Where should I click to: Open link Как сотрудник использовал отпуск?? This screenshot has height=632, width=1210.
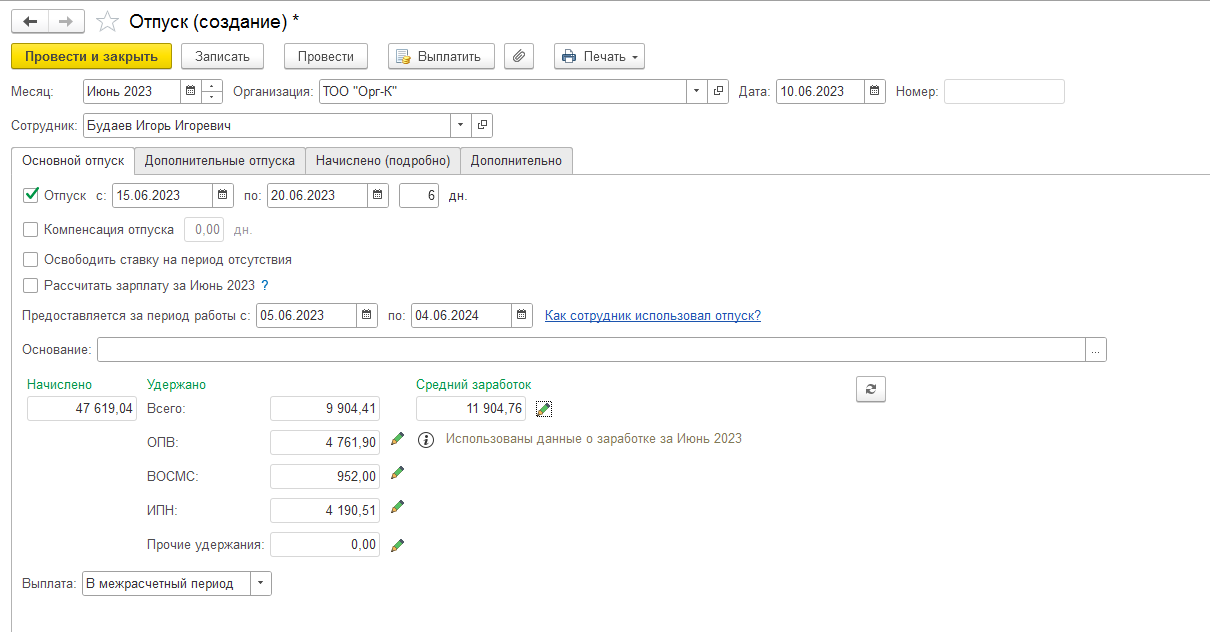652,316
